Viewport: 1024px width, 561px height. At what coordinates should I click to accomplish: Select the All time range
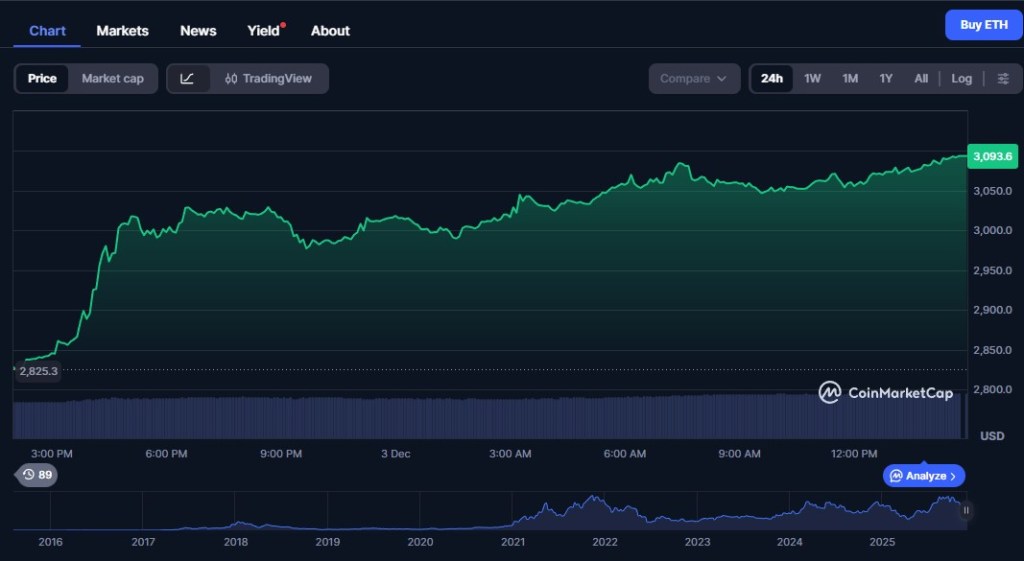tap(921, 78)
